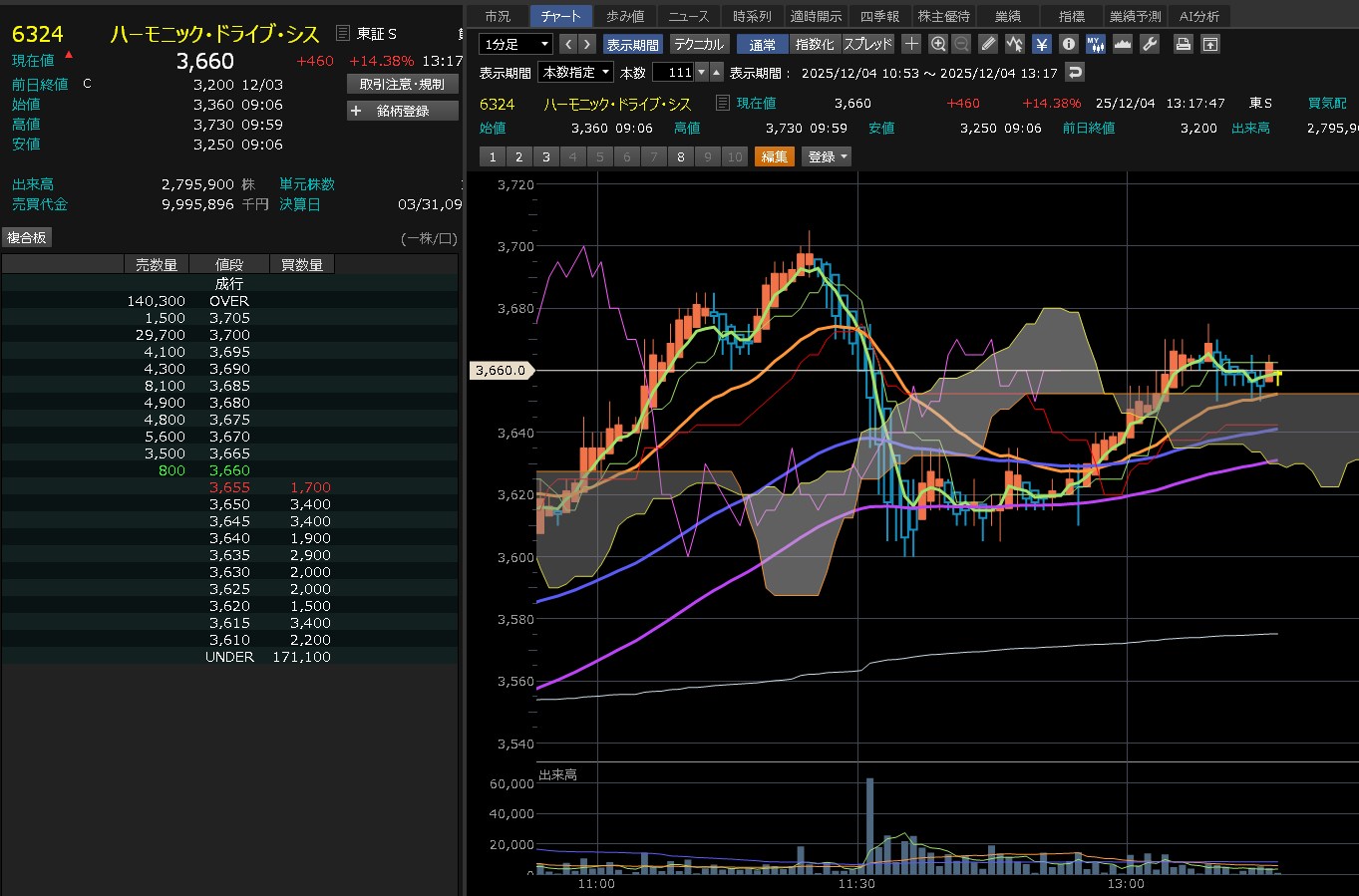The image size is (1359, 896).
Task: Enable the スプレッド chart mode
Action: pos(867,44)
